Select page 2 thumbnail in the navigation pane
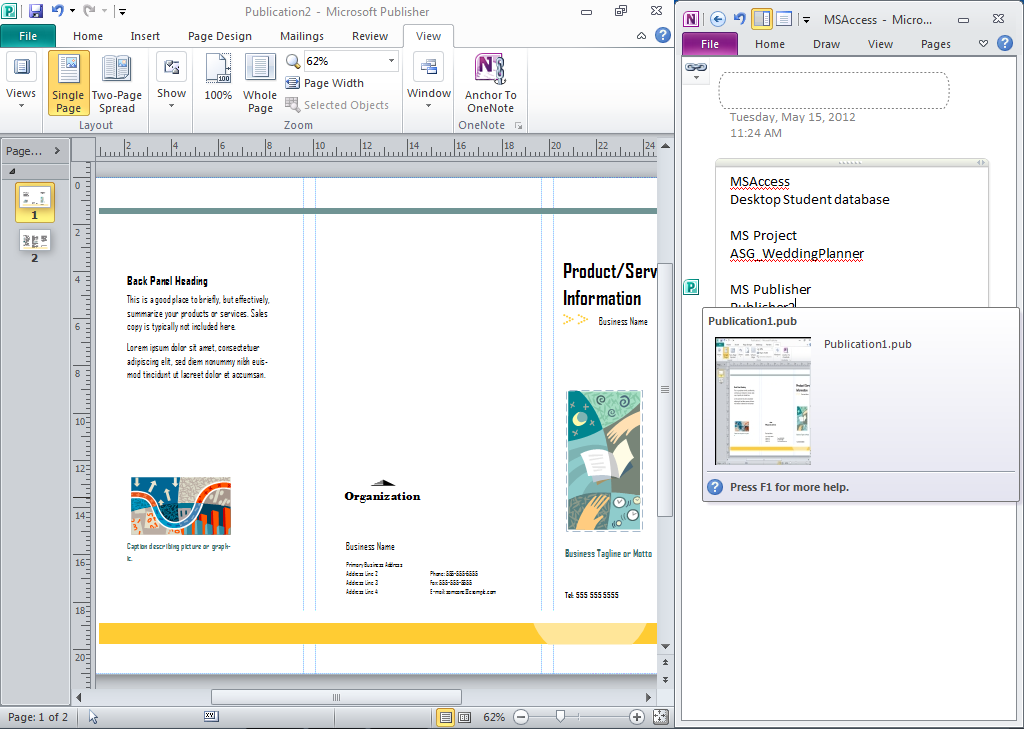This screenshot has width=1024, height=729. pos(35,240)
